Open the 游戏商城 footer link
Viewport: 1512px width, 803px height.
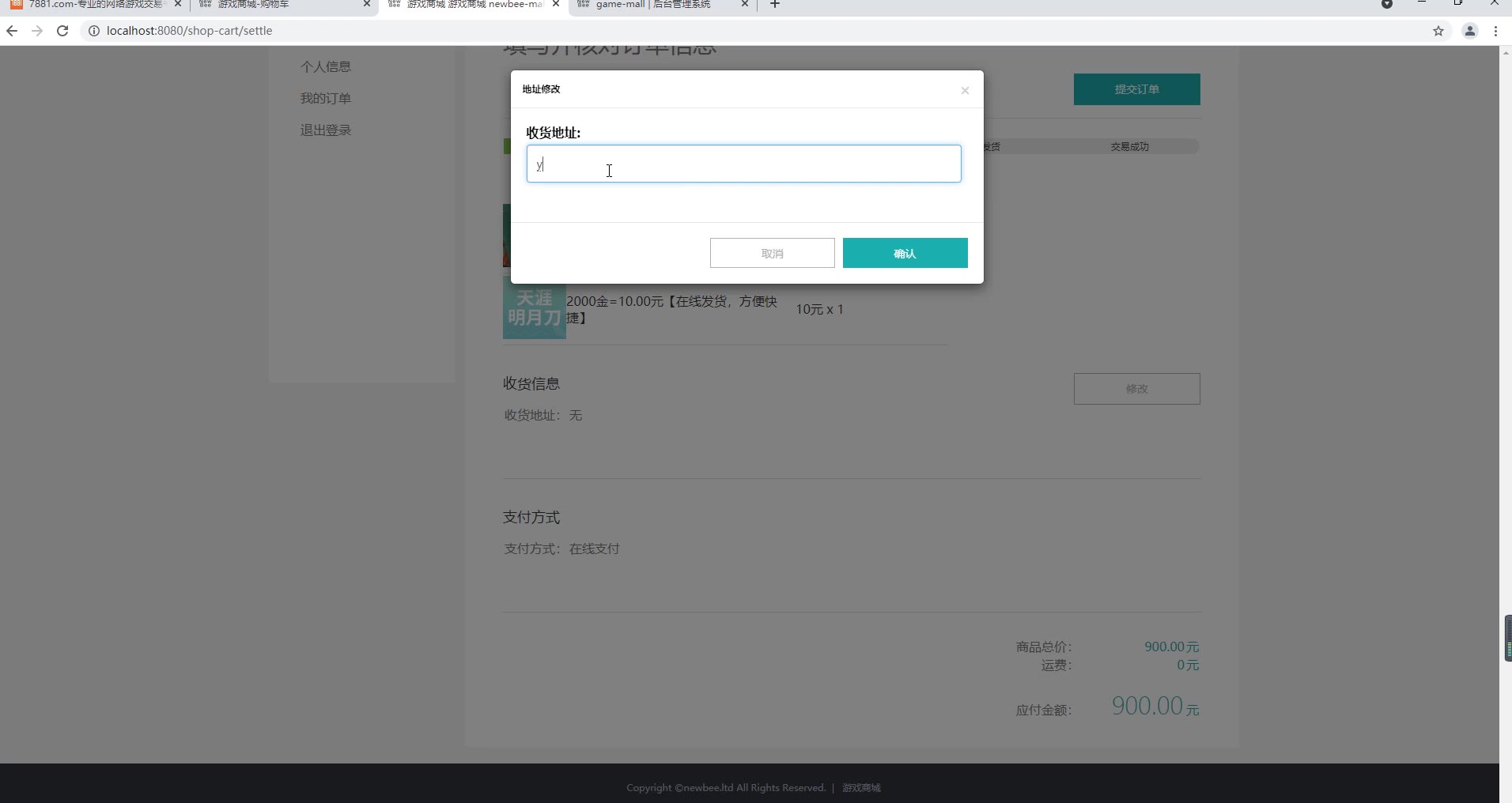[861, 788]
